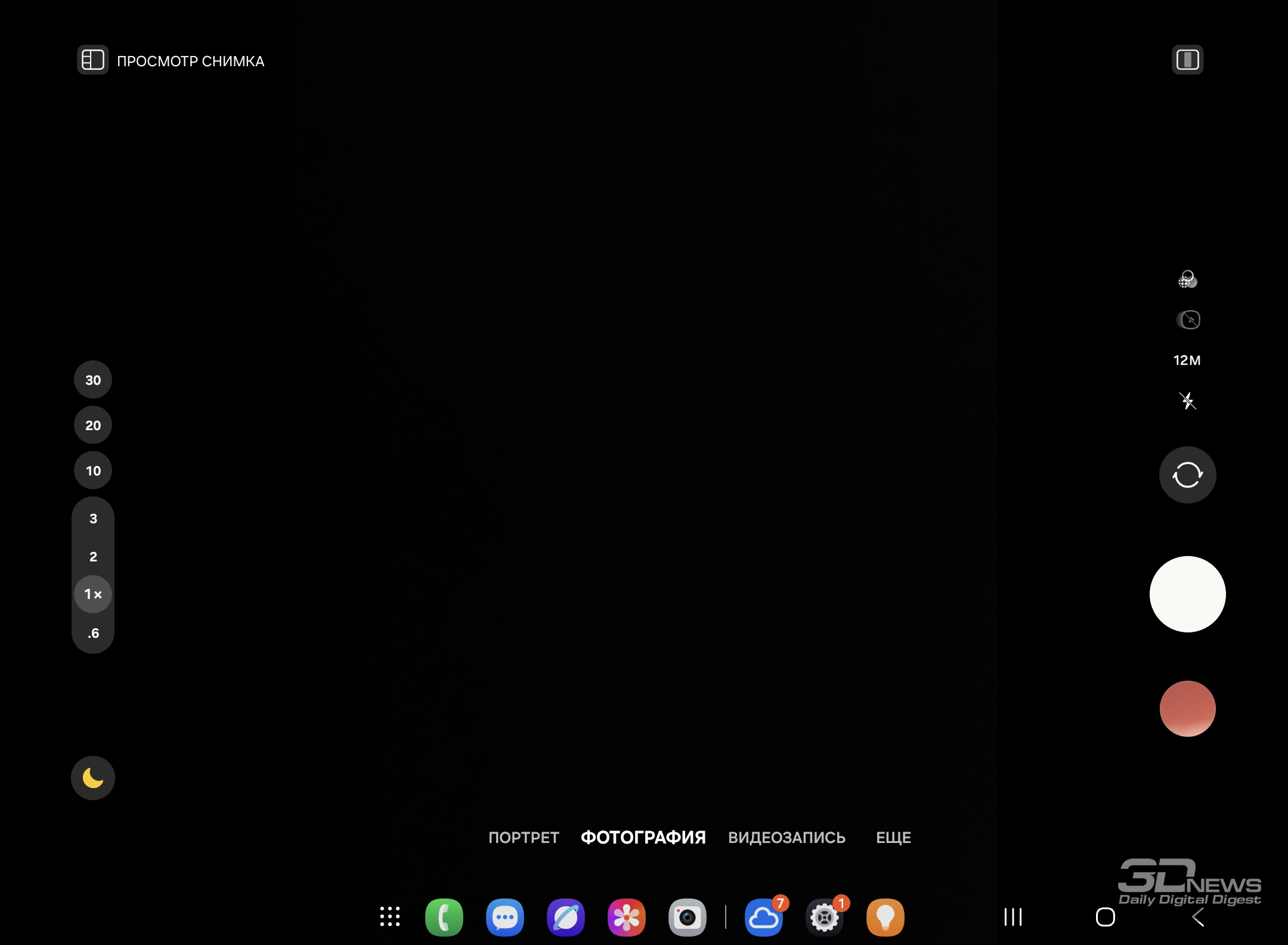Image resolution: width=1288 pixels, height=945 pixels.
Task: Open the last photo thumbnail
Action: [x=1187, y=709]
